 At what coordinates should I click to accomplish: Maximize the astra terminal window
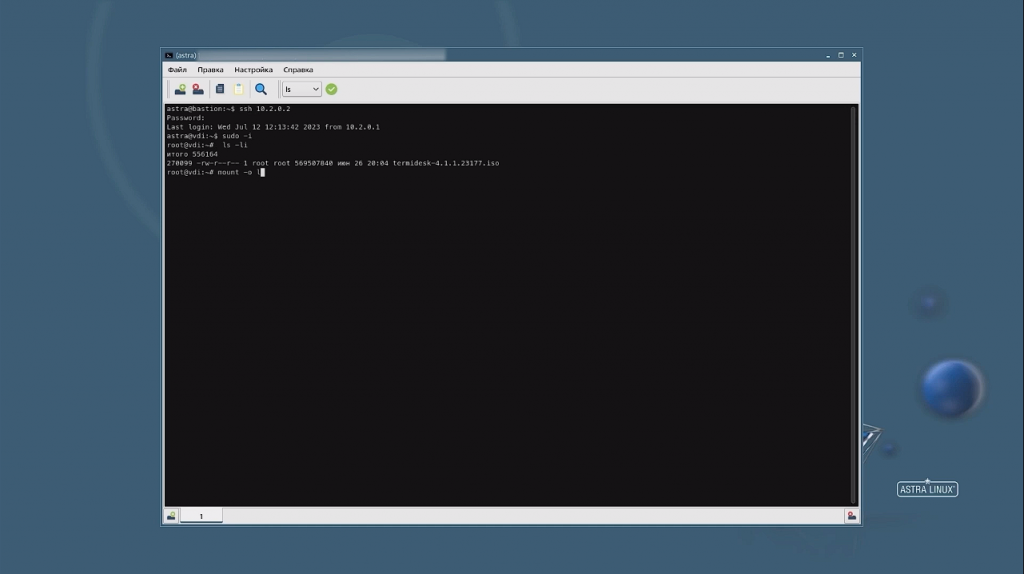click(x=841, y=55)
